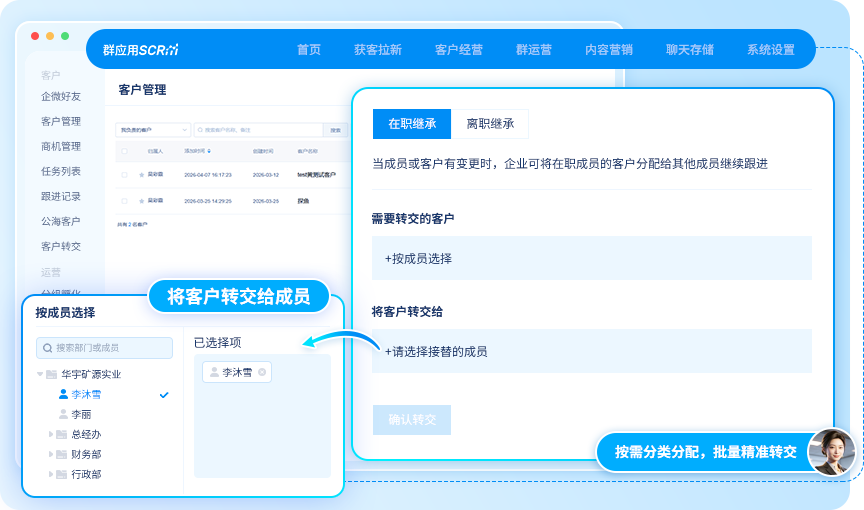Image resolution: width=864 pixels, height=510 pixels.
Task: Click the person icon inside 李沐雪 chip
Action: click(214, 372)
